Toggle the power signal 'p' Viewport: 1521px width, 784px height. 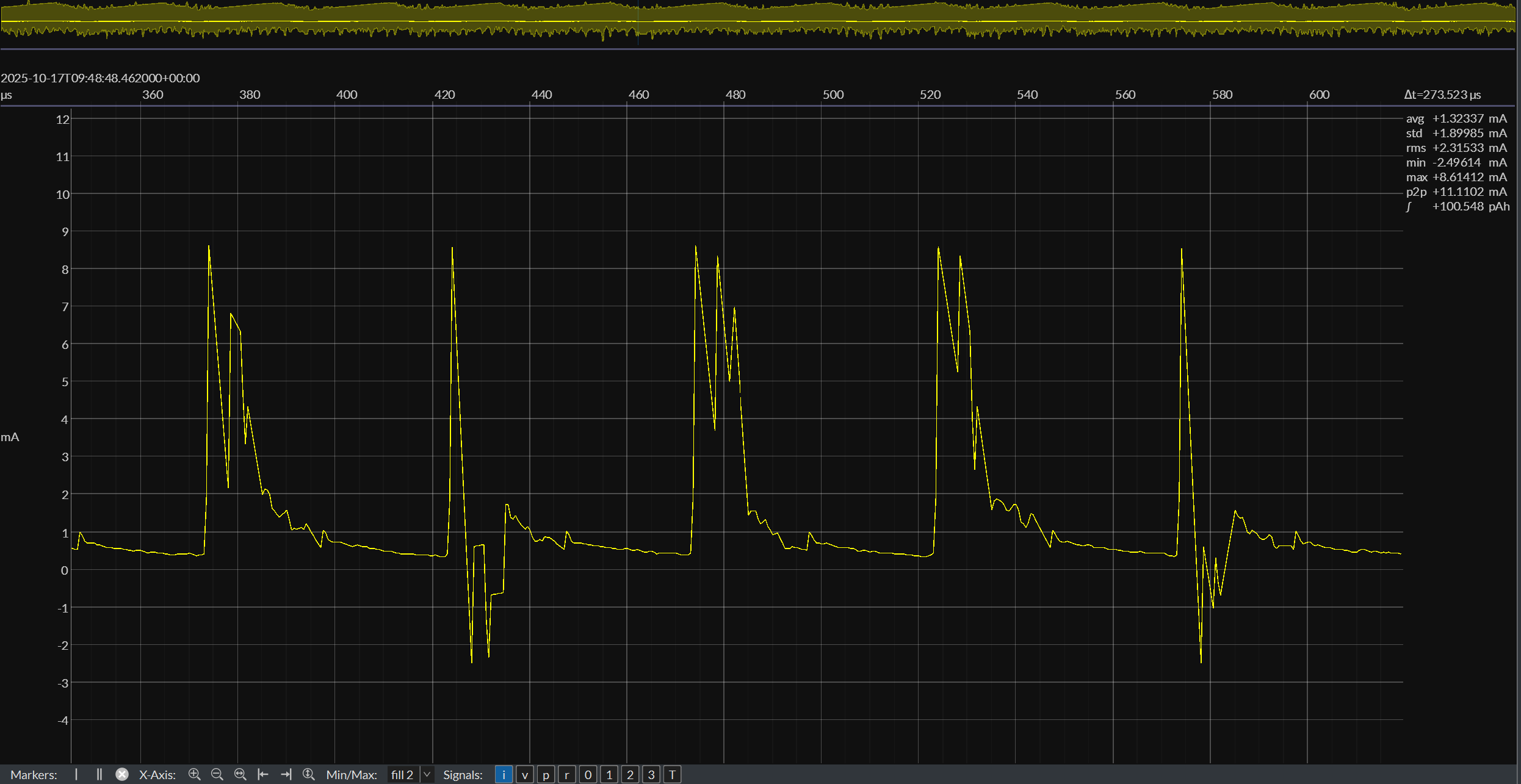click(x=546, y=774)
